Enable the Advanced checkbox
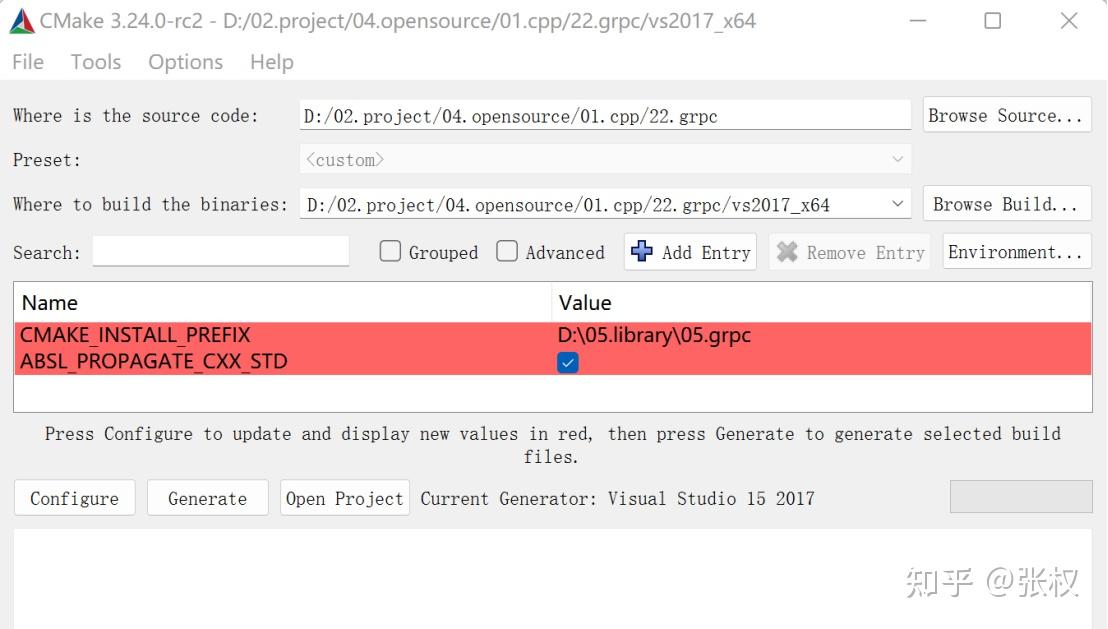The height and width of the screenshot is (629, 1108). click(507, 252)
